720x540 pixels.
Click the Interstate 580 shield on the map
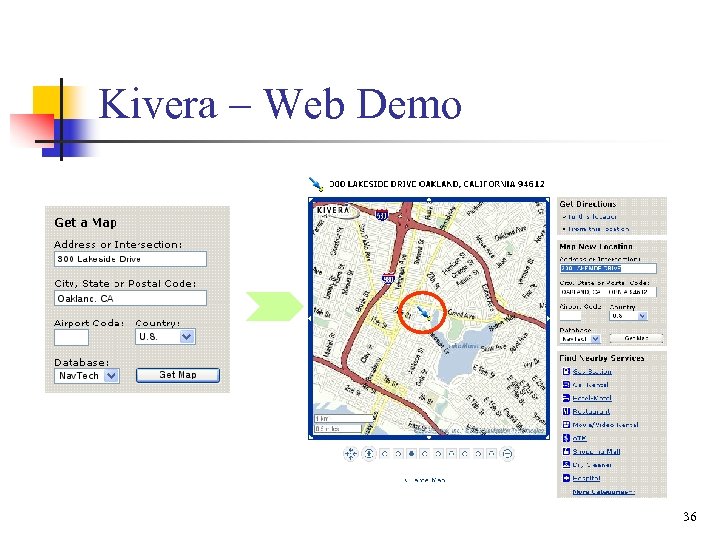pyautogui.click(x=382, y=215)
